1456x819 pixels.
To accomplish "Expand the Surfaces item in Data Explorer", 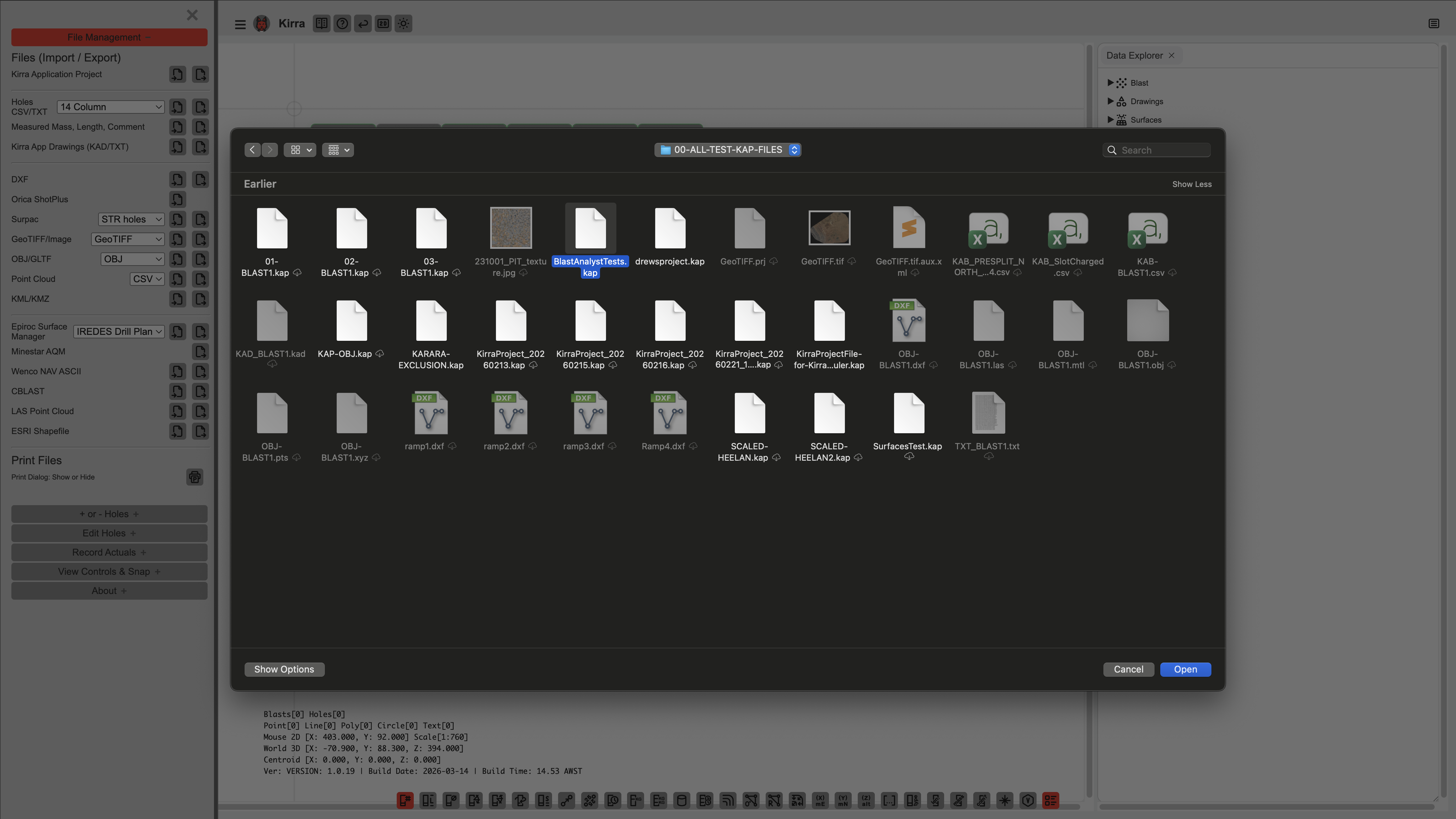I will [x=1110, y=119].
